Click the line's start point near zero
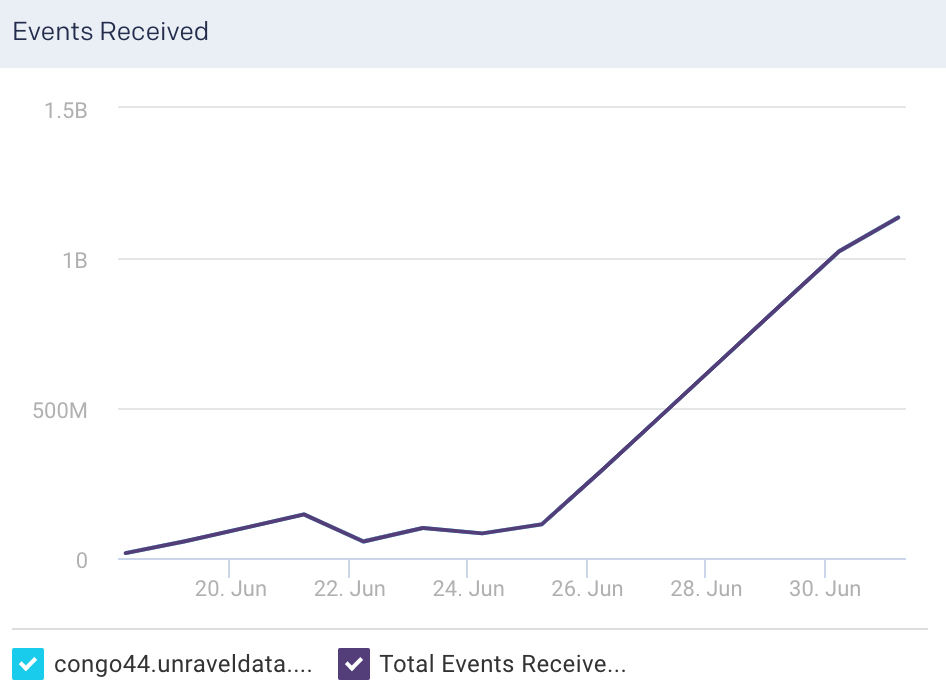This screenshot has height=688, width=946. point(125,553)
